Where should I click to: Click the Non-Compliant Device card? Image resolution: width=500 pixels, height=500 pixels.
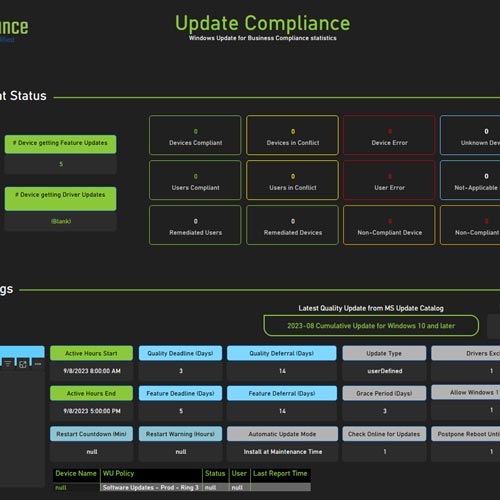pos(389,225)
